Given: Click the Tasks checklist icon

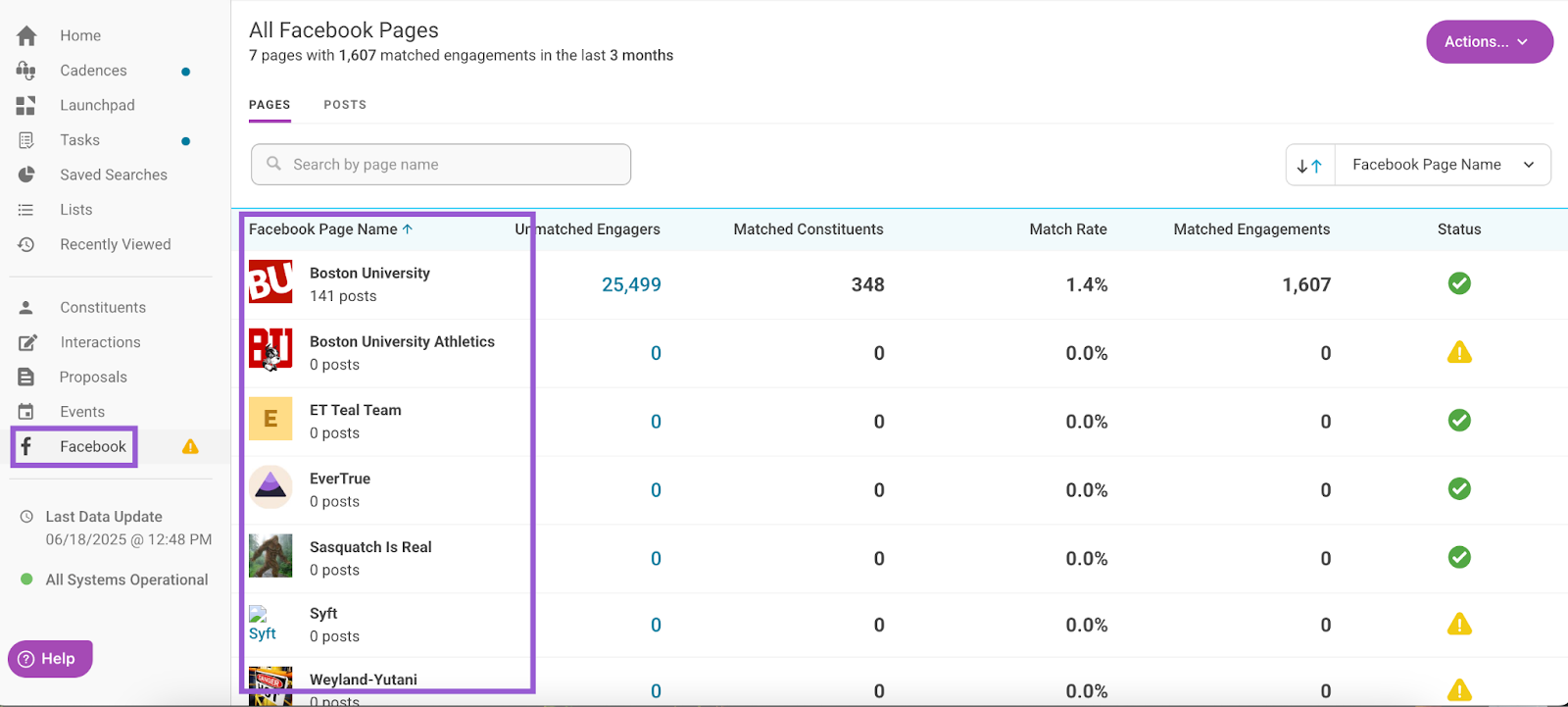Looking at the screenshot, I should (26, 140).
